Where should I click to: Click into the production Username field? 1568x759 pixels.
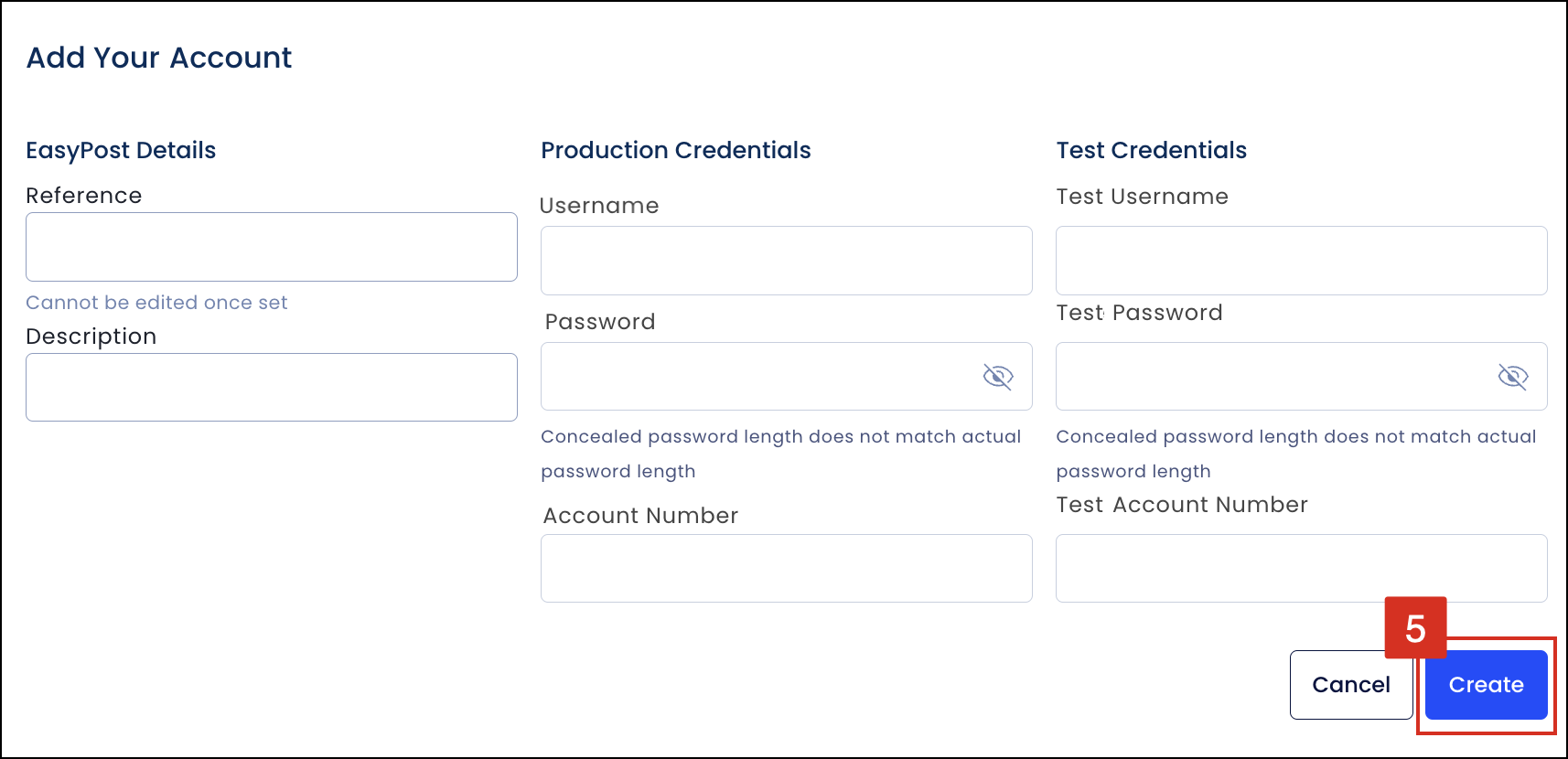click(787, 261)
